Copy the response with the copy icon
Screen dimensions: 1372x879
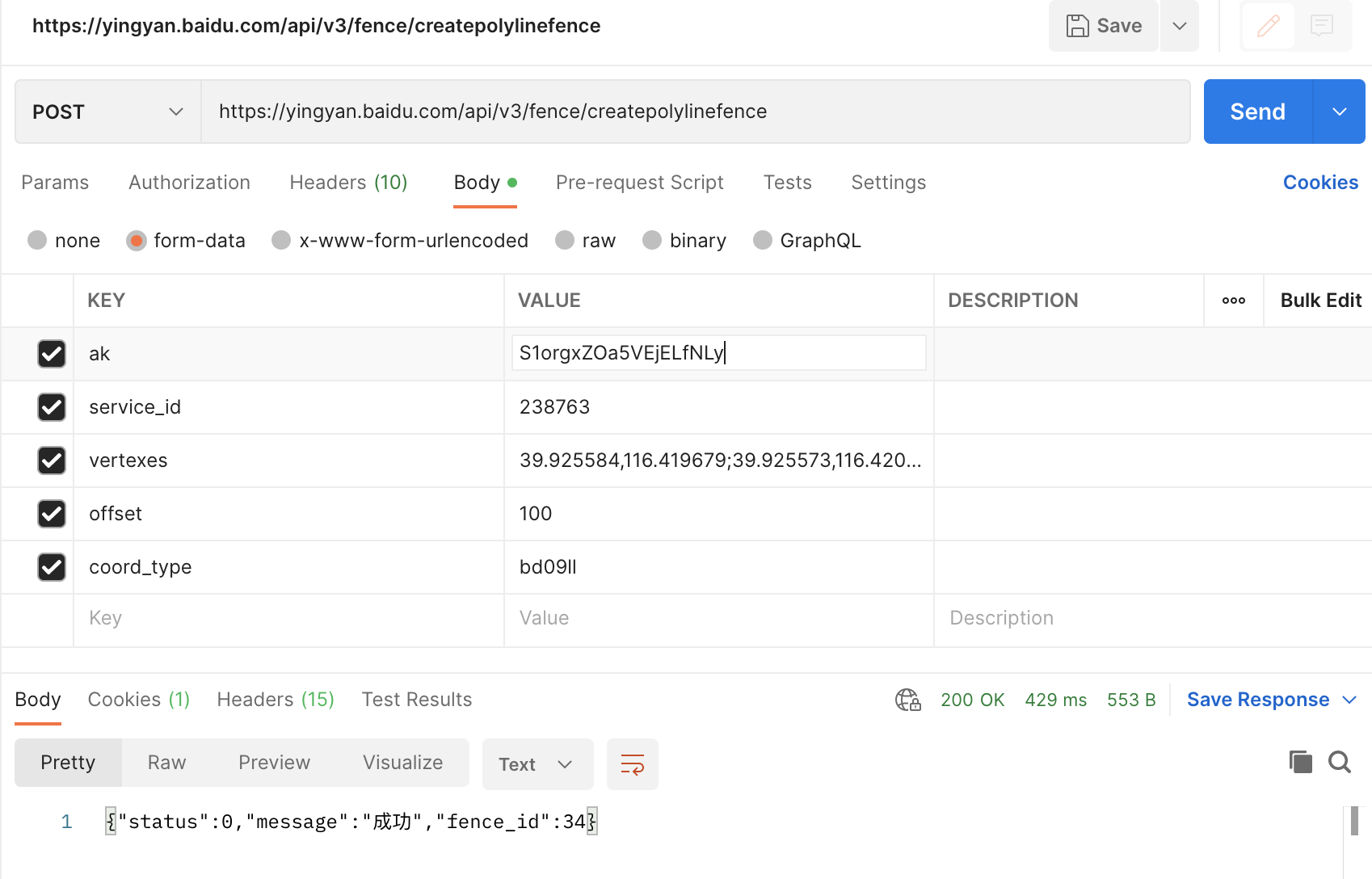pyautogui.click(x=1300, y=762)
